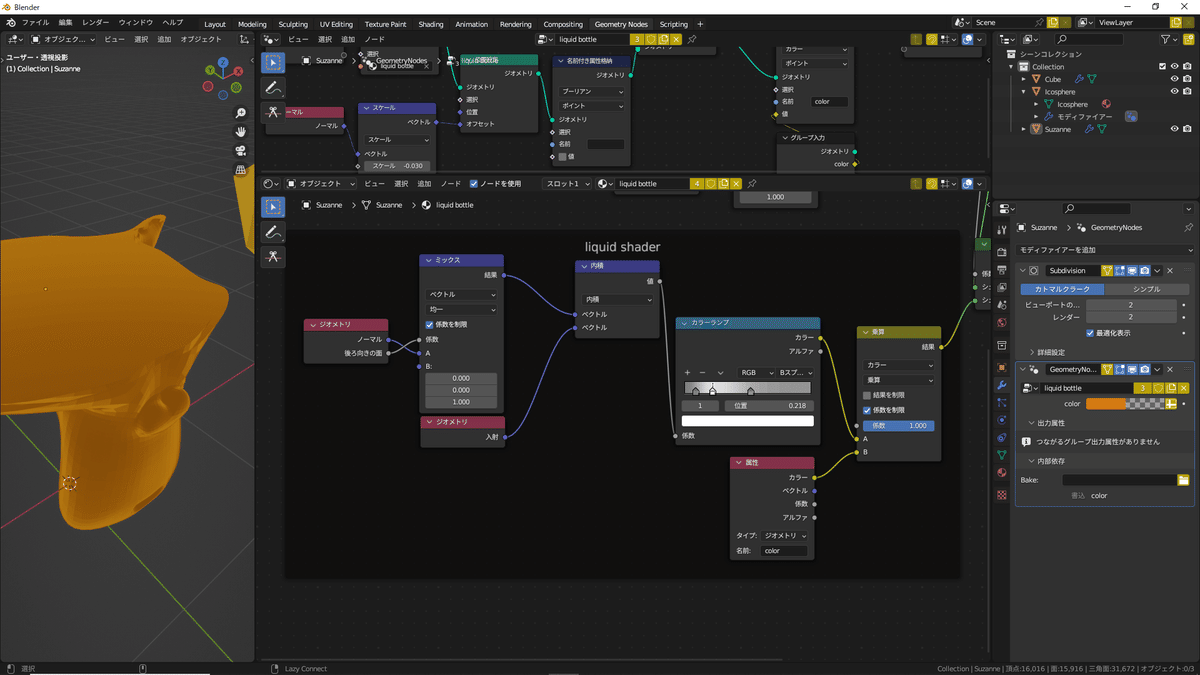Image resolution: width=1200 pixels, height=675 pixels.
Task: Switch to the Layout workspace tab
Action: pyautogui.click(x=215, y=24)
